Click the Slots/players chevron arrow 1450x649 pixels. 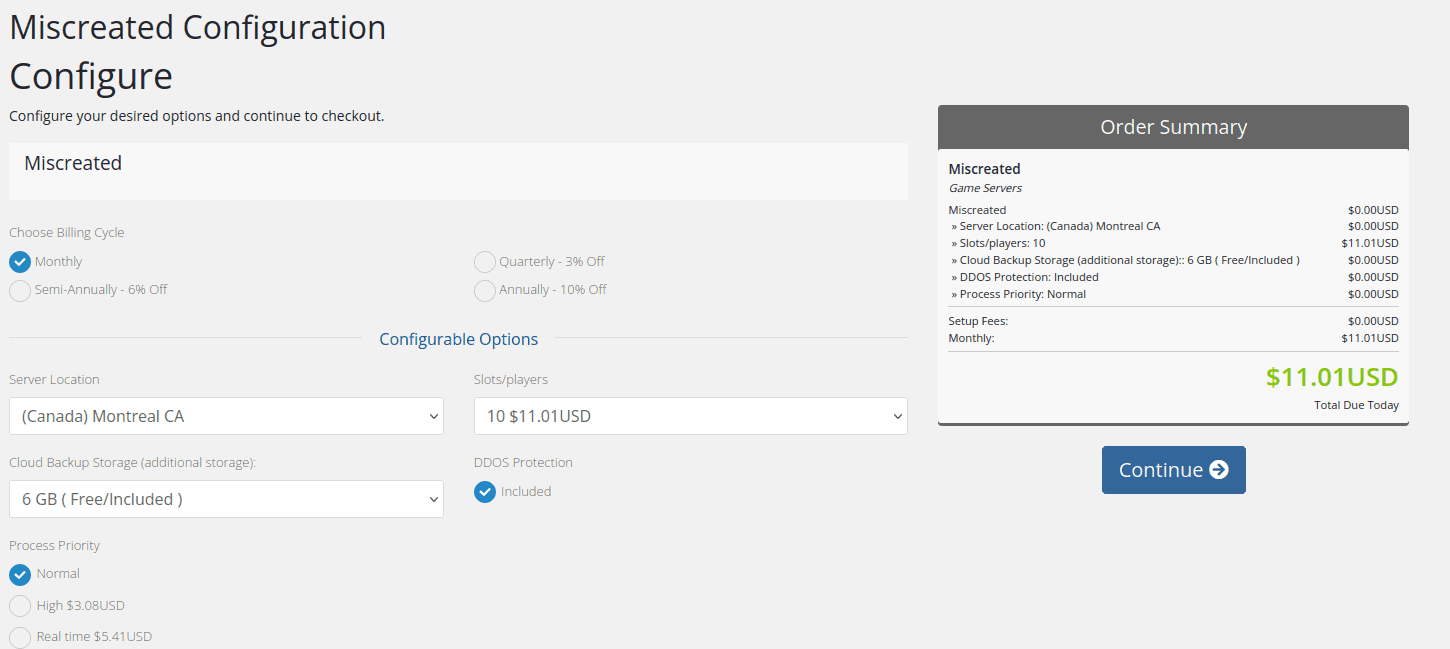coord(897,416)
